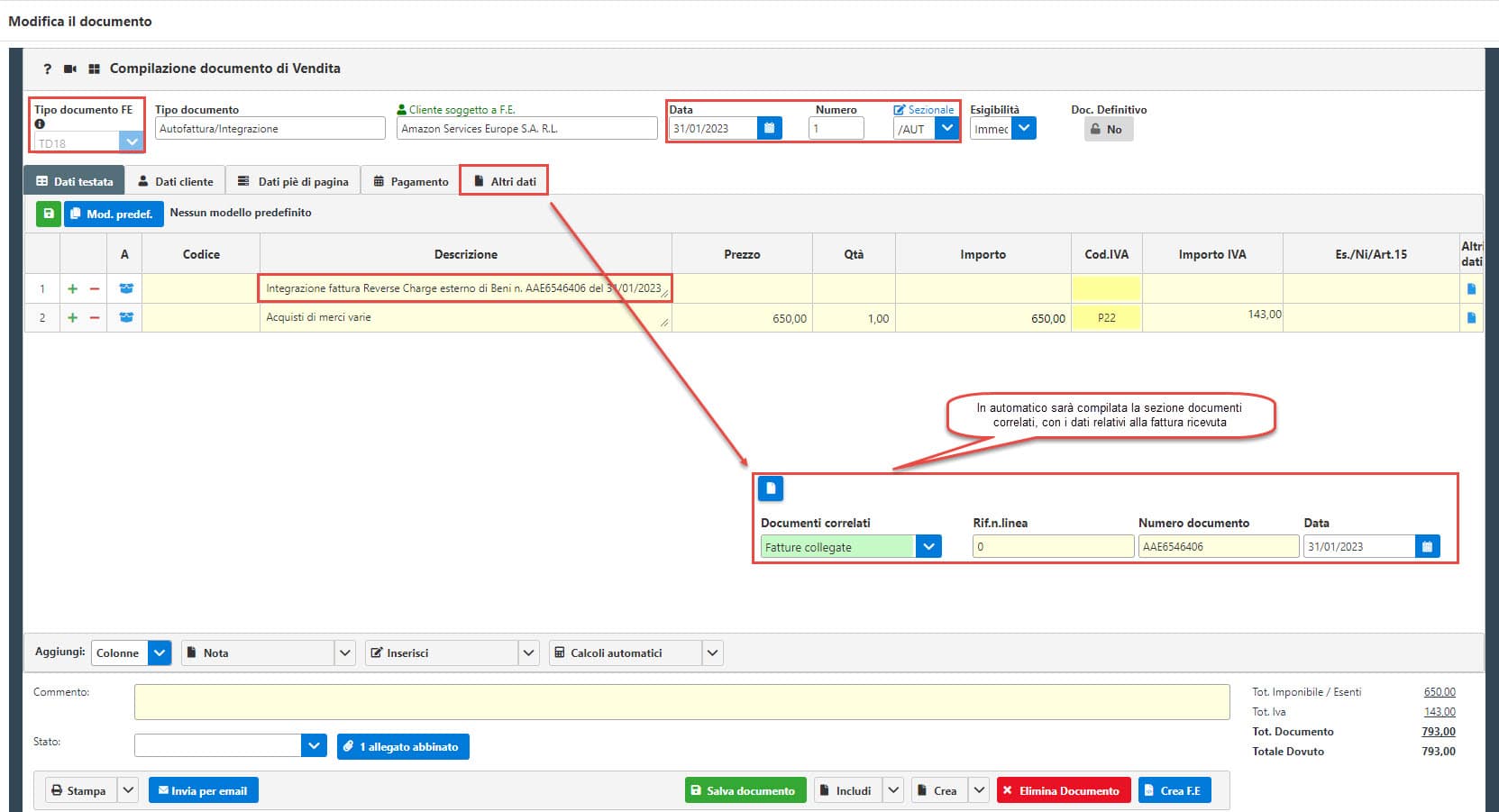Click Crea F.E button
The width and height of the screenshot is (1499, 812).
[x=1175, y=790]
